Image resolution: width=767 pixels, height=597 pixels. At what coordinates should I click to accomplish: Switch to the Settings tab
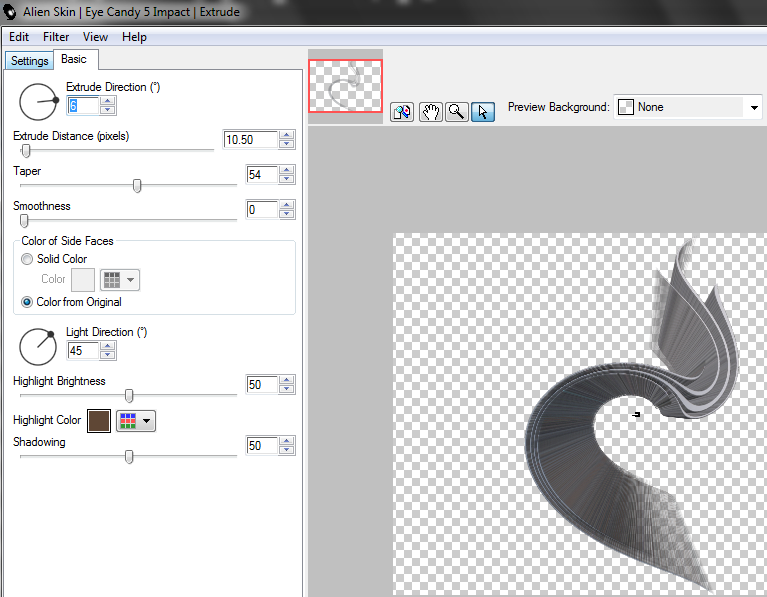pos(29,61)
